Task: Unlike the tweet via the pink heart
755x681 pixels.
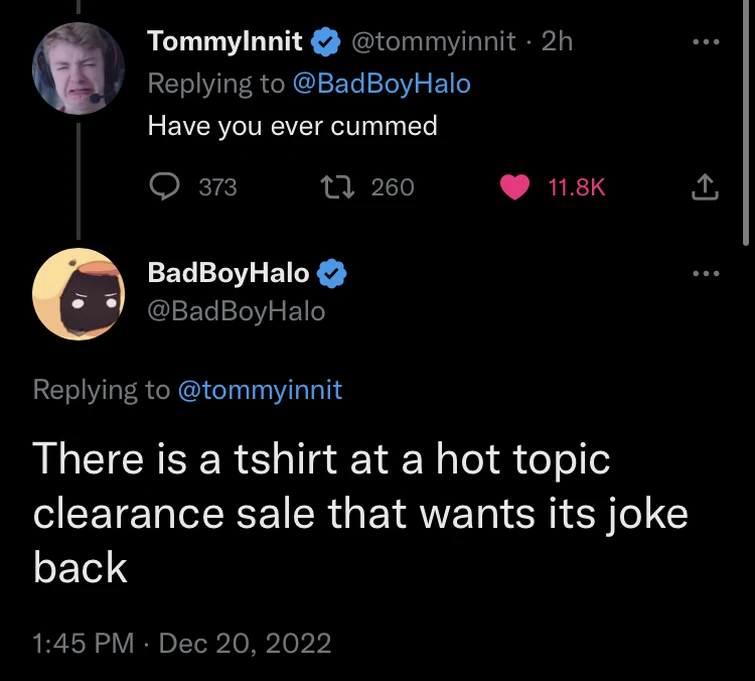Action: pos(514,186)
